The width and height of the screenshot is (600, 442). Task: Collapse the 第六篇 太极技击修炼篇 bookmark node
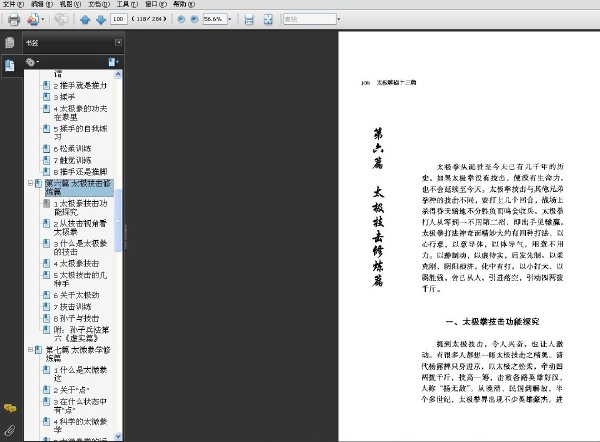tap(30, 183)
